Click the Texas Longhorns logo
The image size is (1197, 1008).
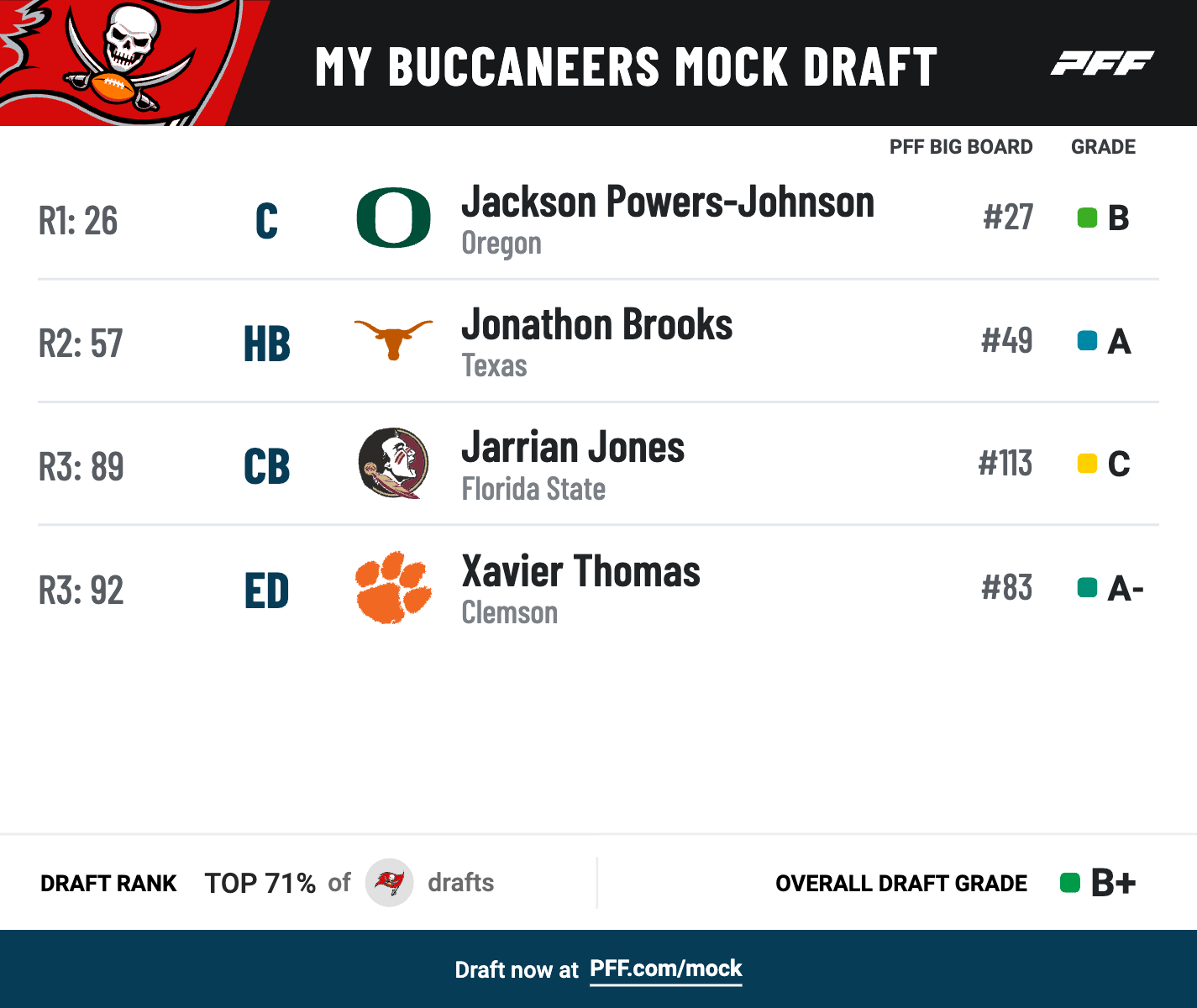[393, 338]
